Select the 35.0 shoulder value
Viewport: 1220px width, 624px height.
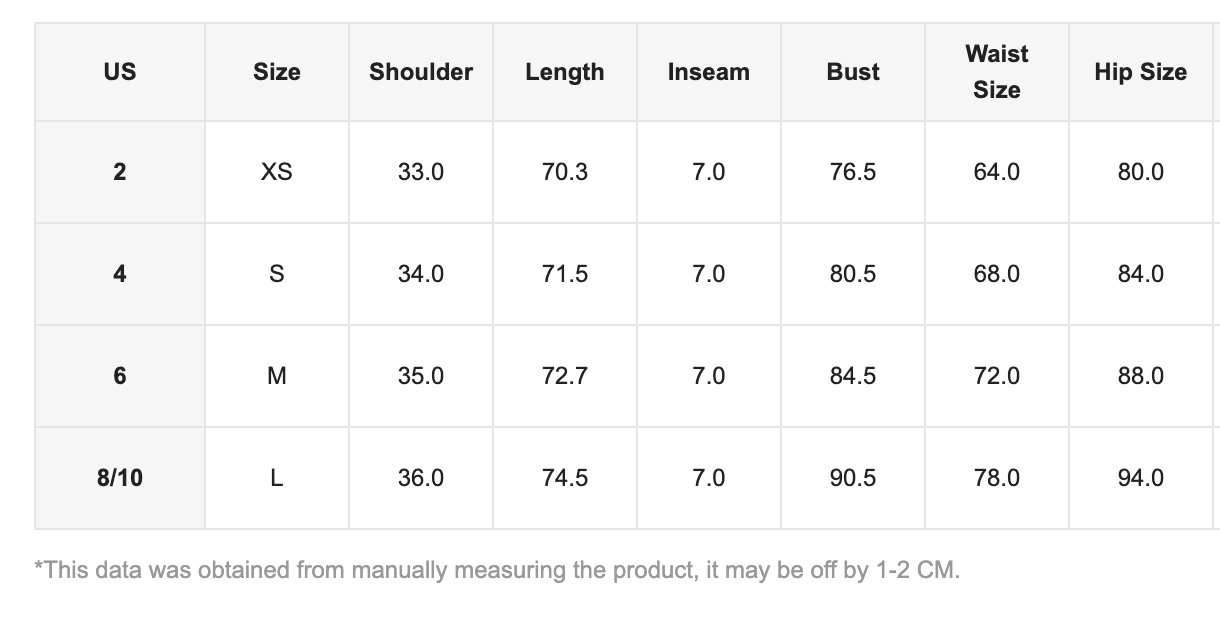click(421, 376)
